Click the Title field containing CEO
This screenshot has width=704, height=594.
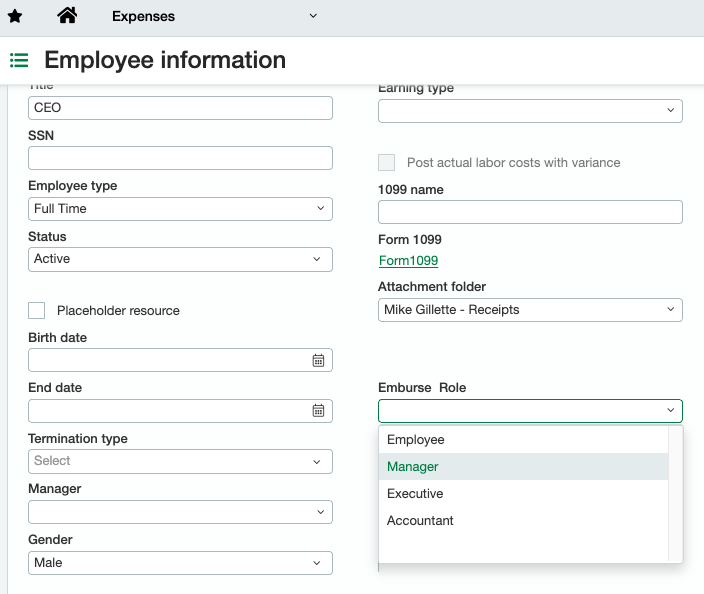pyautogui.click(x=180, y=108)
